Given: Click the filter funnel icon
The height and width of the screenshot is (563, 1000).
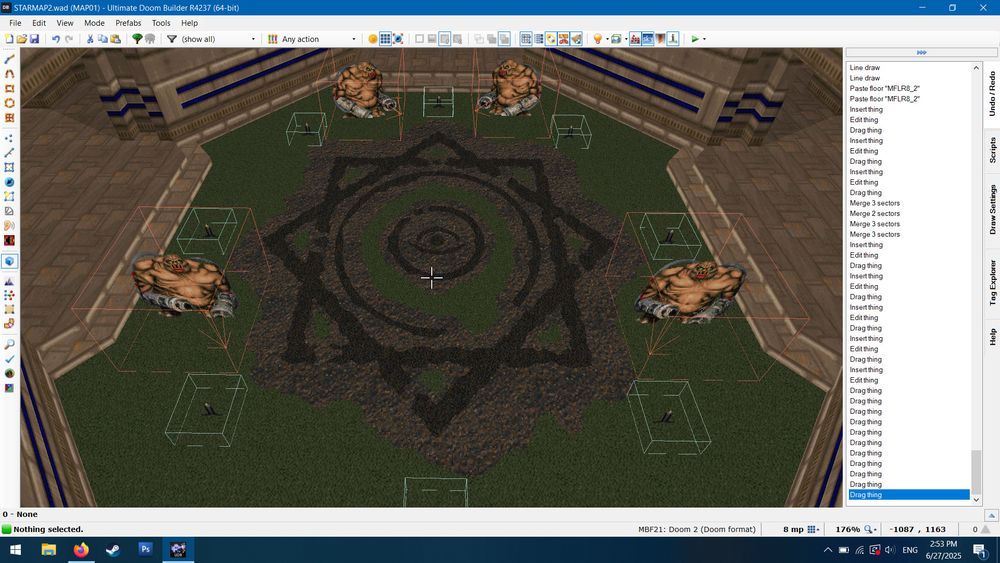Looking at the screenshot, I should tap(172, 39).
